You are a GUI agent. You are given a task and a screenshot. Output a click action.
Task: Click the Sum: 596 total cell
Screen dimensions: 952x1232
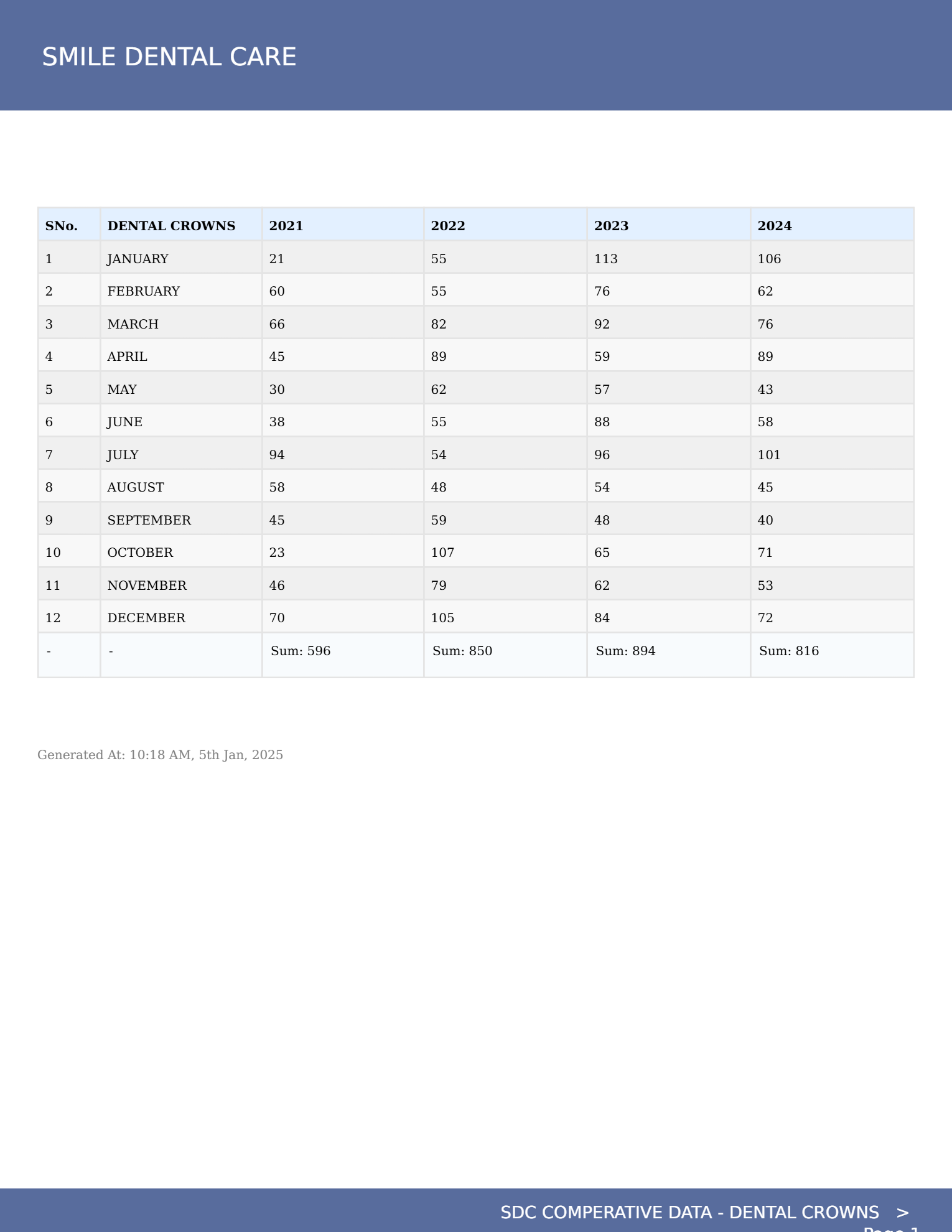(x=343, y=655)
